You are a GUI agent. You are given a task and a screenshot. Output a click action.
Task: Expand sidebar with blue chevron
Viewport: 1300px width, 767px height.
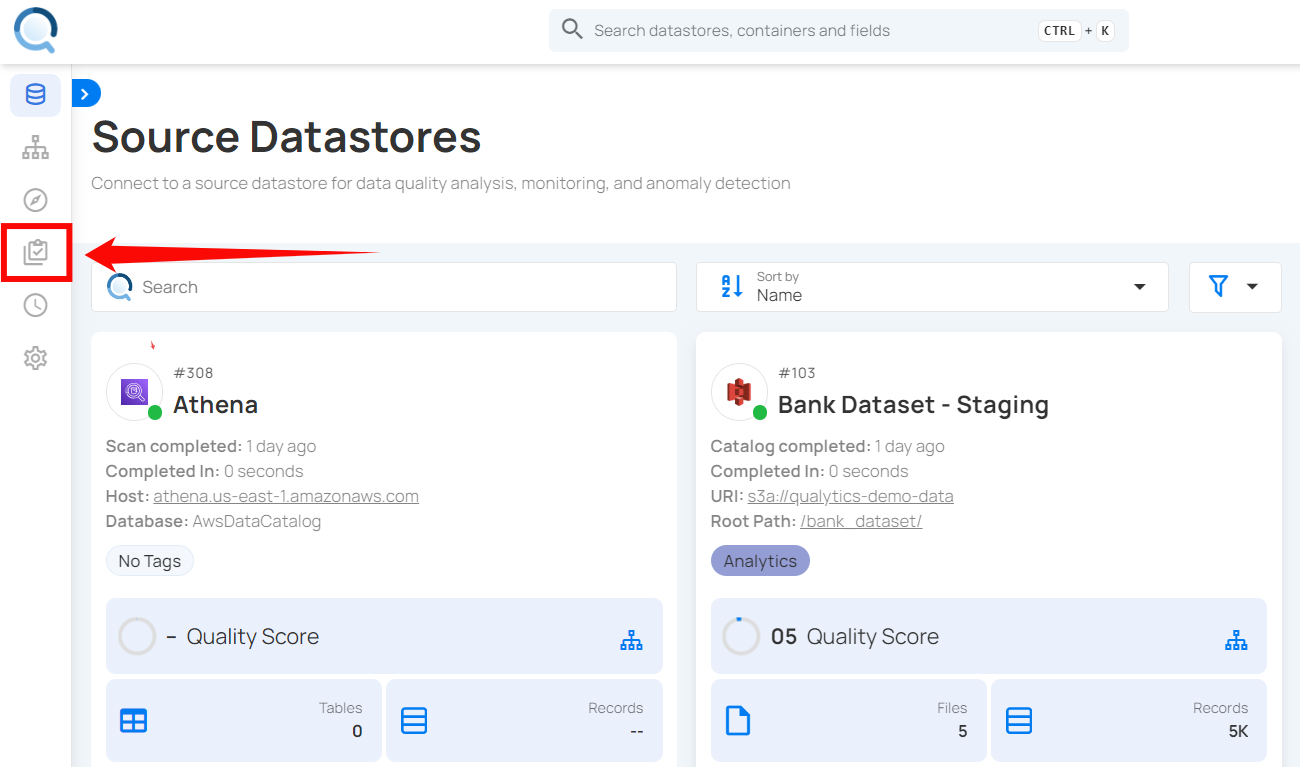coord(85,93)
